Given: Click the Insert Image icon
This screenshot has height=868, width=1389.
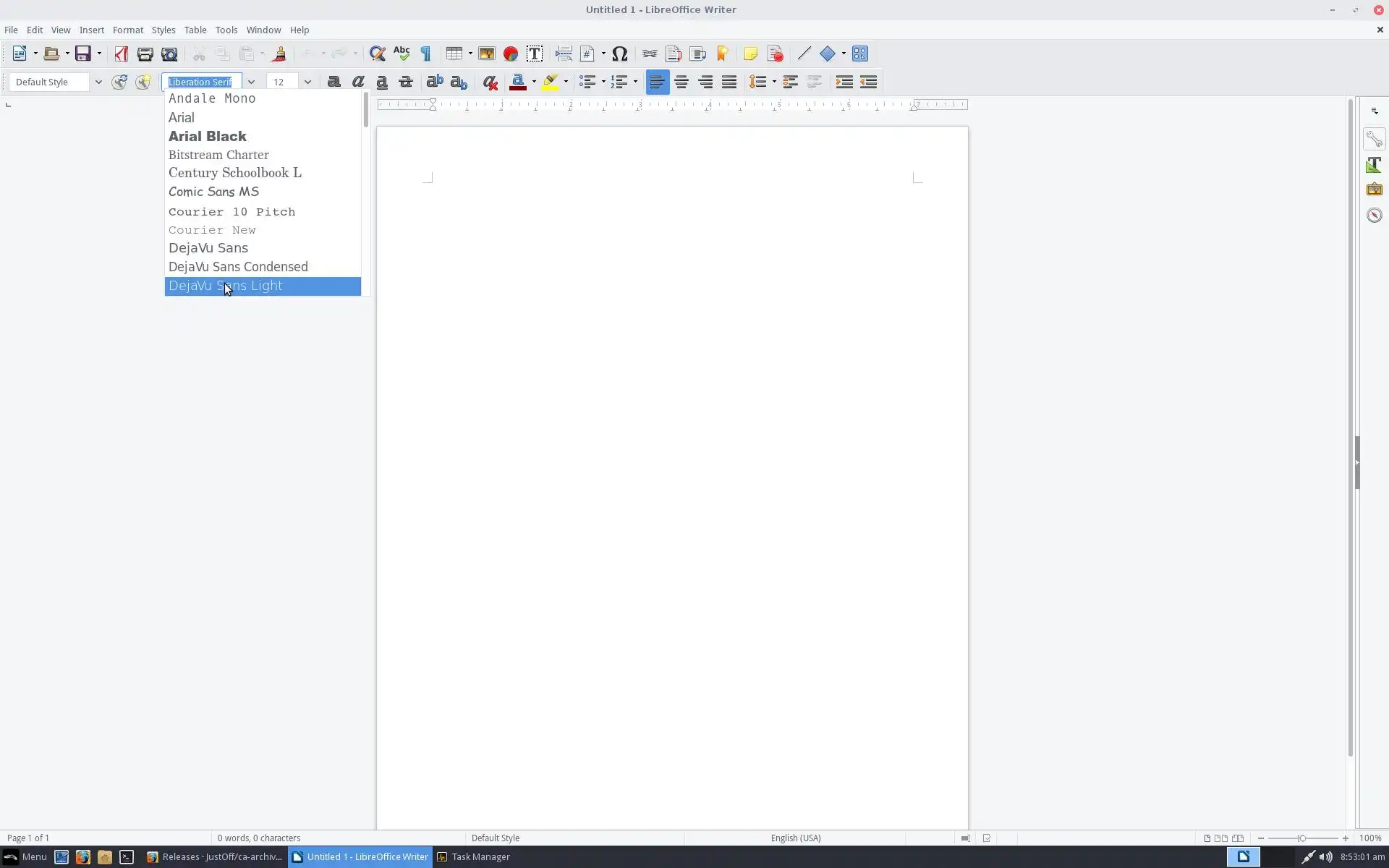Looking at the screenshot, I should pos(486,54).
